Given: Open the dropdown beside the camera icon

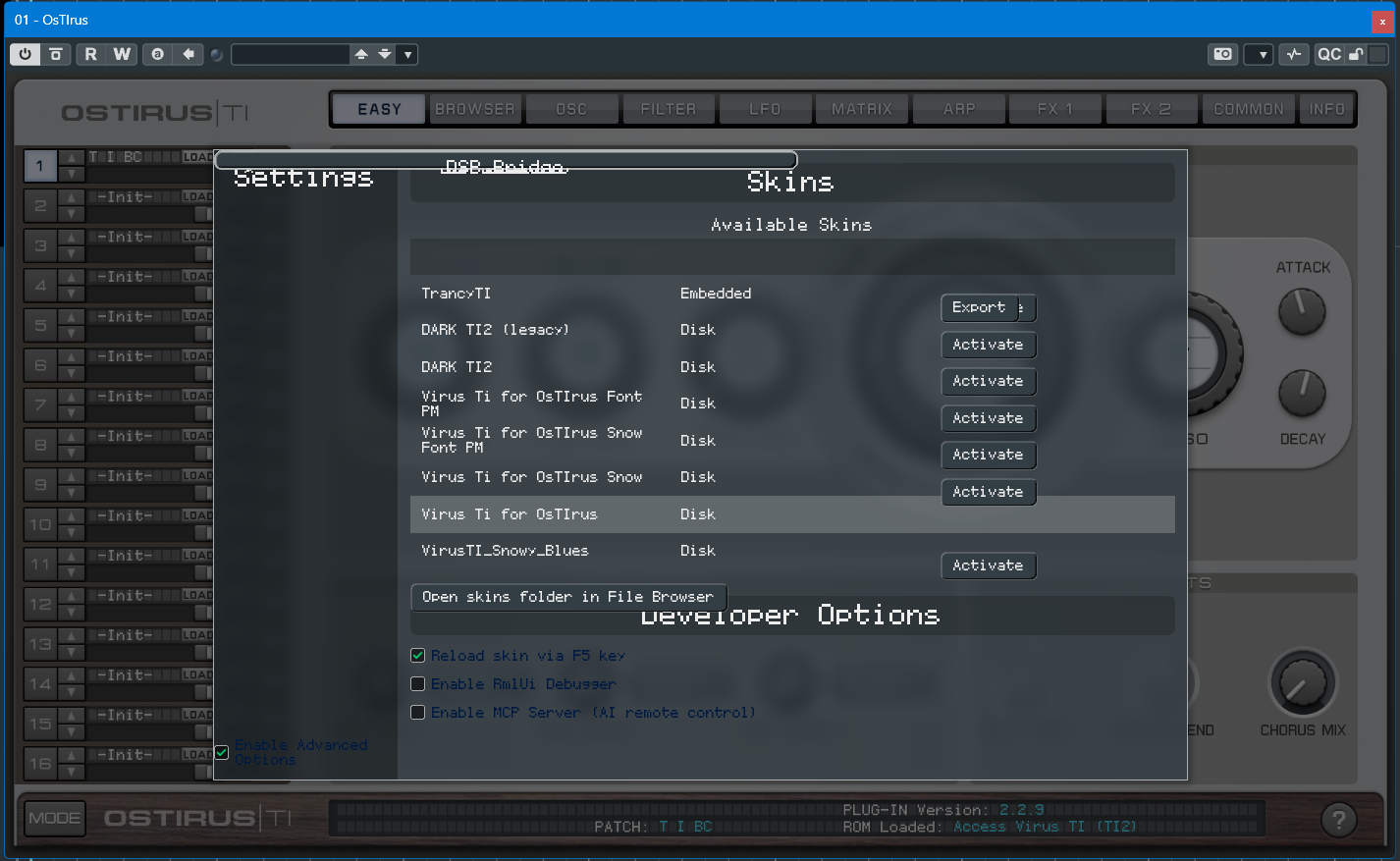Looking at the screenshot, I should (x=1259, y=54).
